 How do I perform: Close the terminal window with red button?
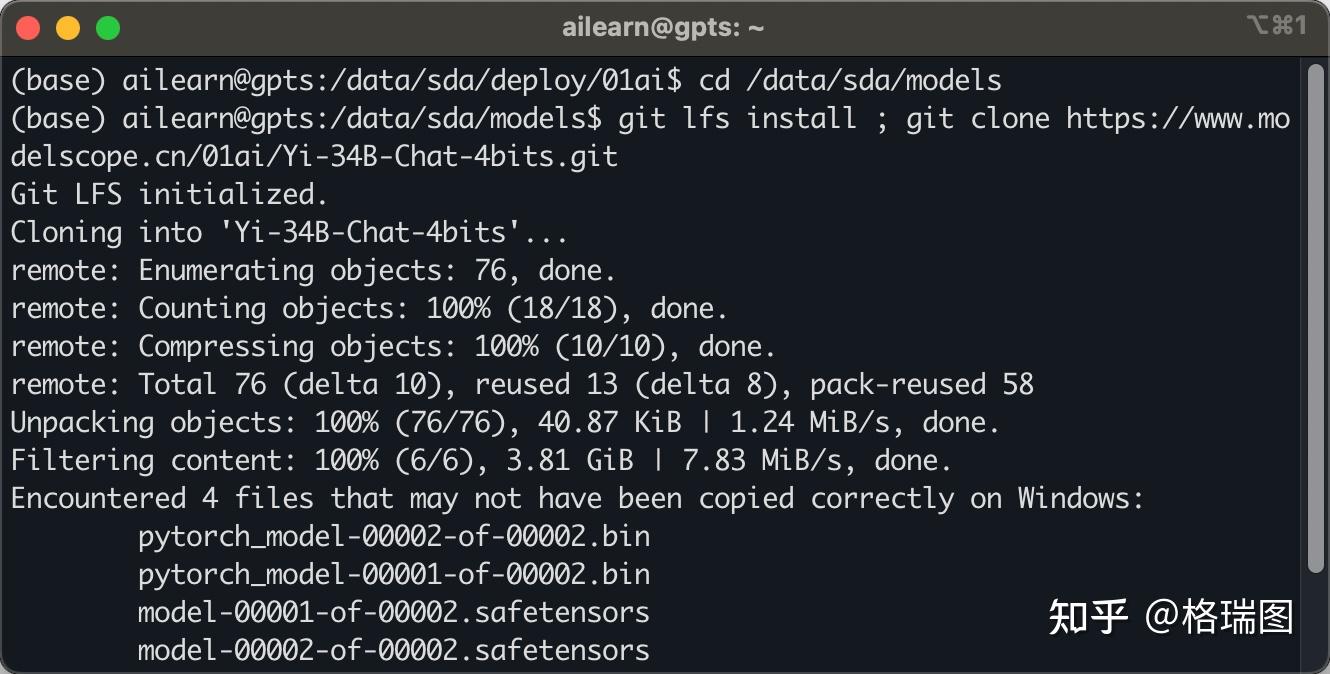pos(28,28)
